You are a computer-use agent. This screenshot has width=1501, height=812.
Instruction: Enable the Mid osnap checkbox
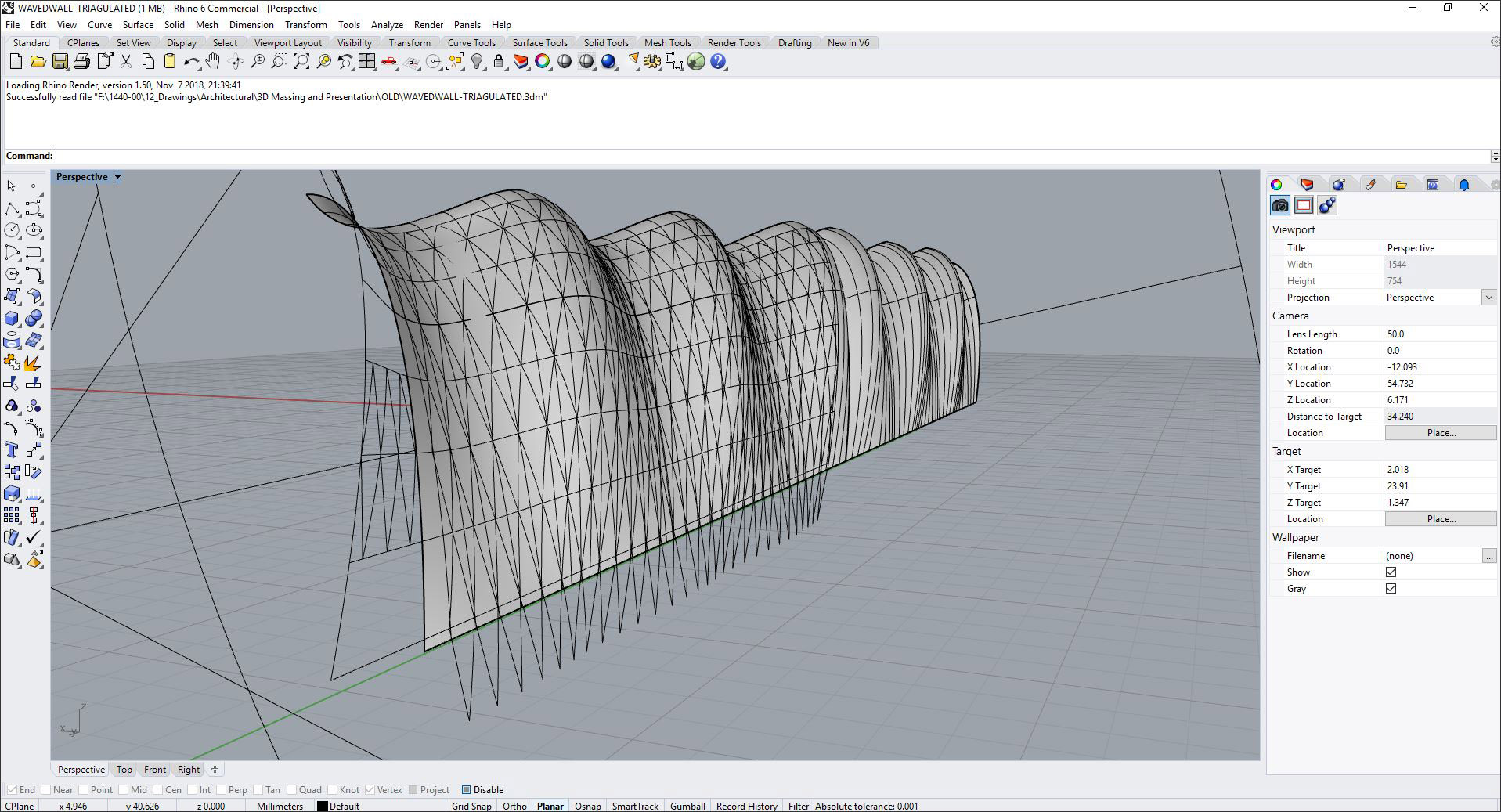tap(124, 789)
